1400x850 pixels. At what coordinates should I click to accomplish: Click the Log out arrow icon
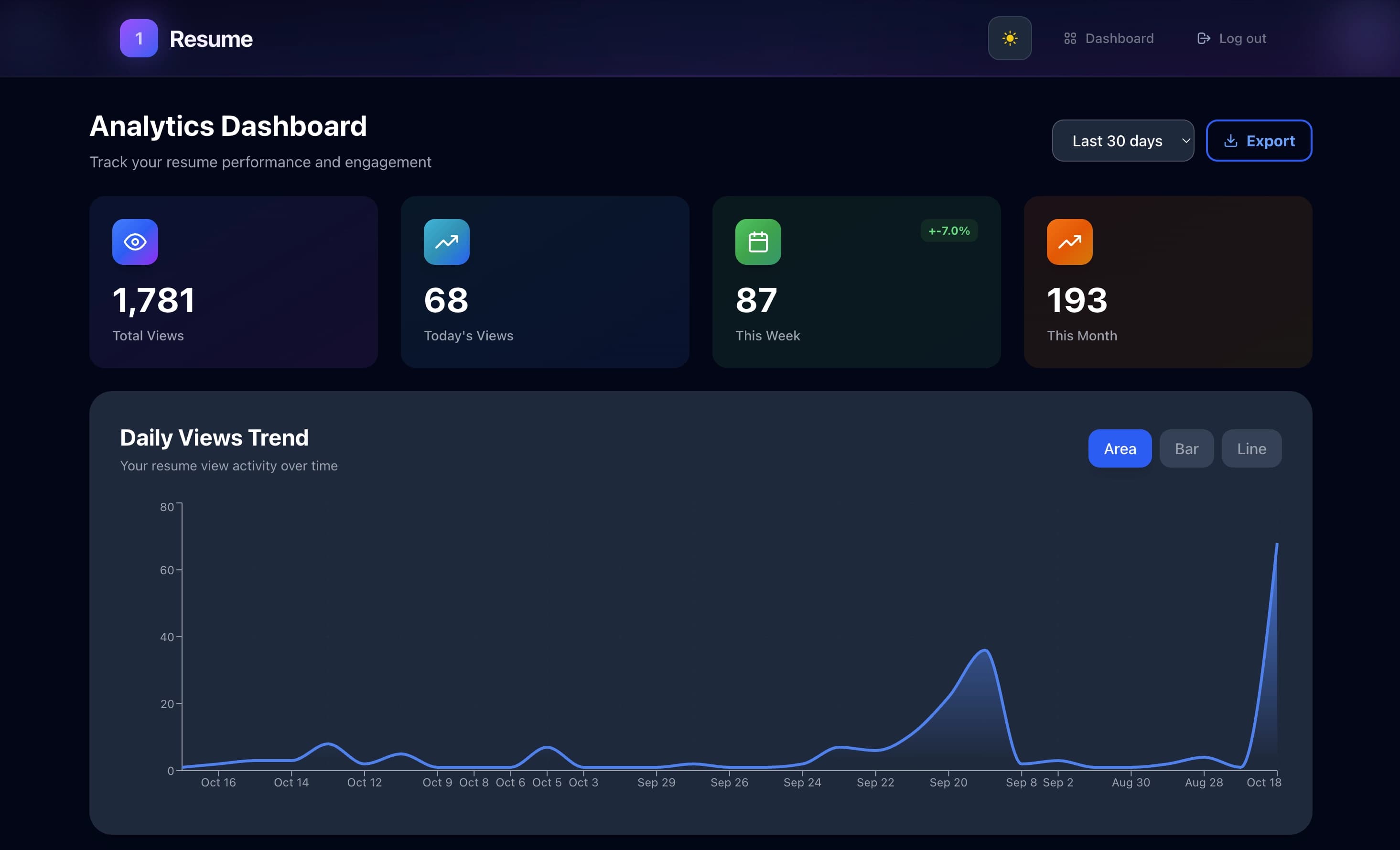tap(1203, 38)
